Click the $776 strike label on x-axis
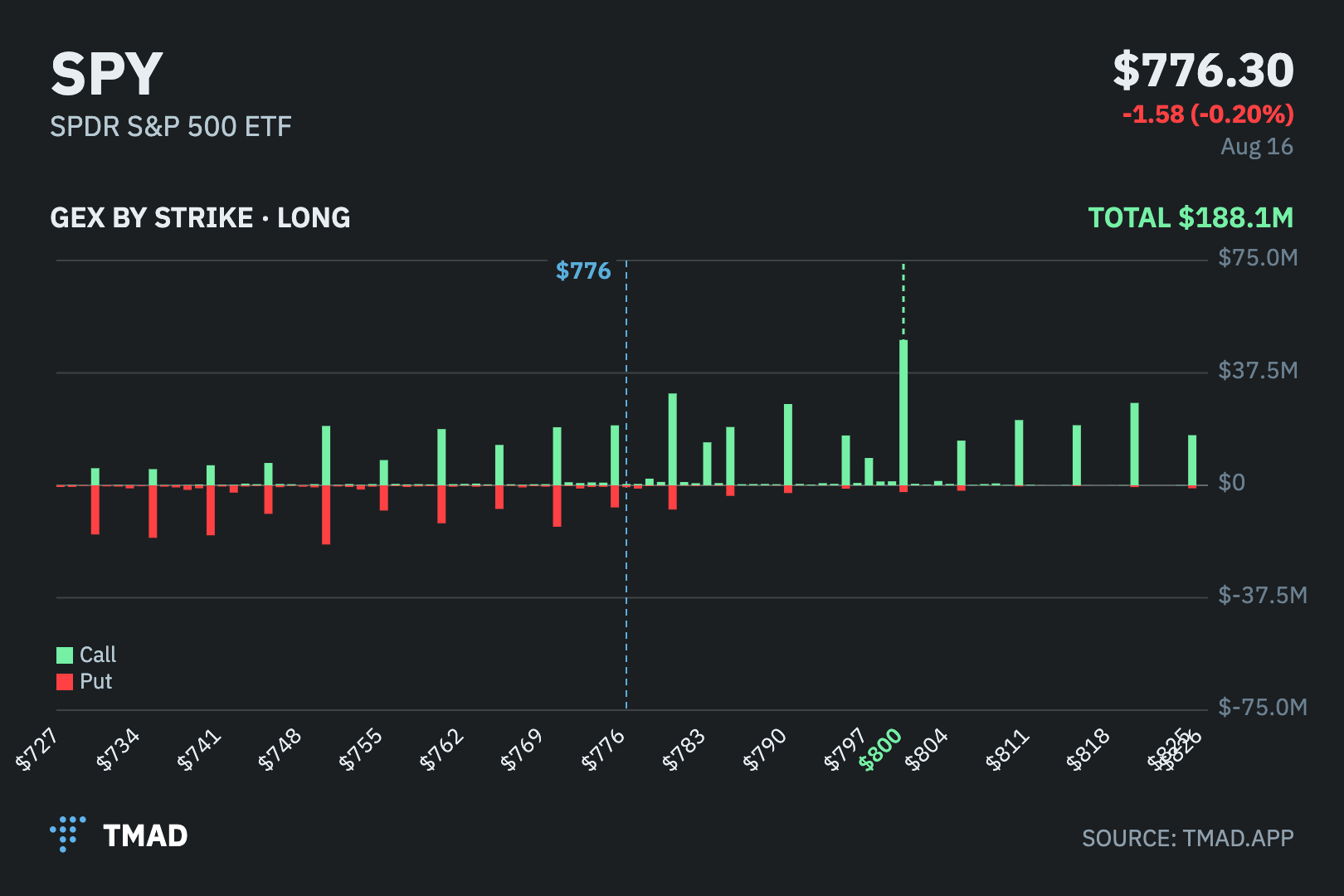Image resolution: width=1344 pixels, height=896 pixels. [x=603, y=748]
